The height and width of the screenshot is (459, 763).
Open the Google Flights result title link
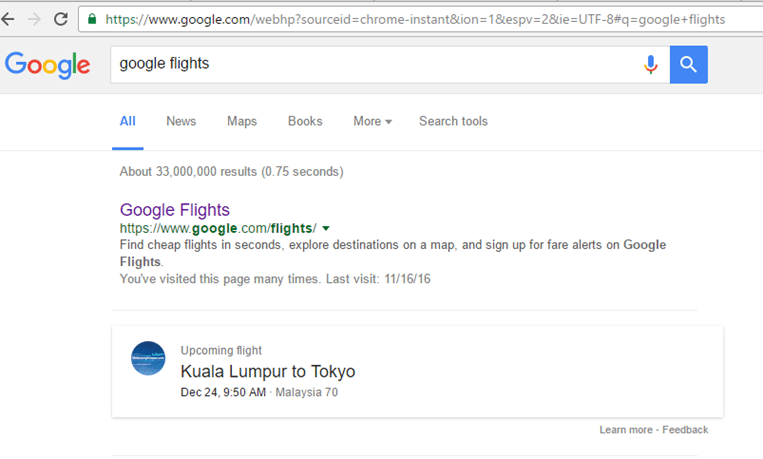[175, 210]
